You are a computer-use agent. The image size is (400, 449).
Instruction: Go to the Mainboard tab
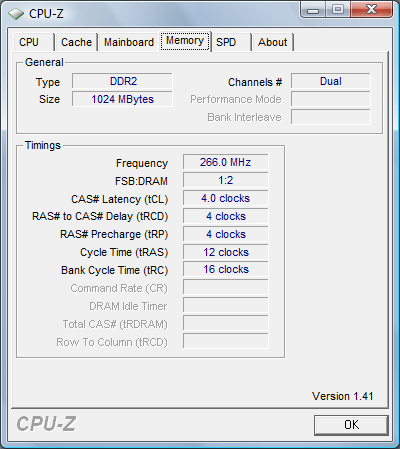(x=129, y=42)
